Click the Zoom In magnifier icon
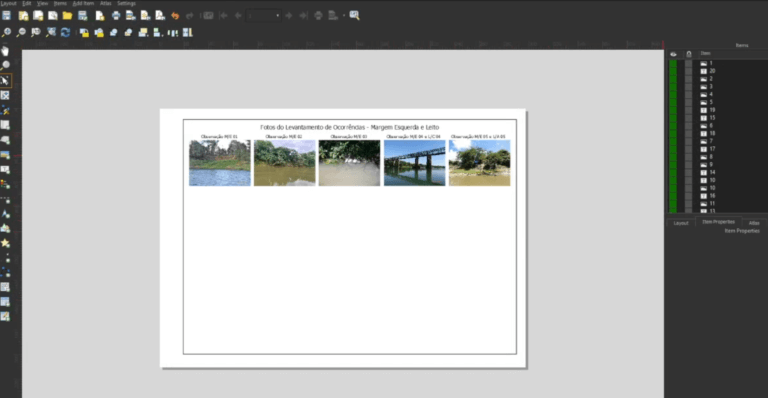The width and height of the screenshot is (768, 398). (x=6, y=32)
